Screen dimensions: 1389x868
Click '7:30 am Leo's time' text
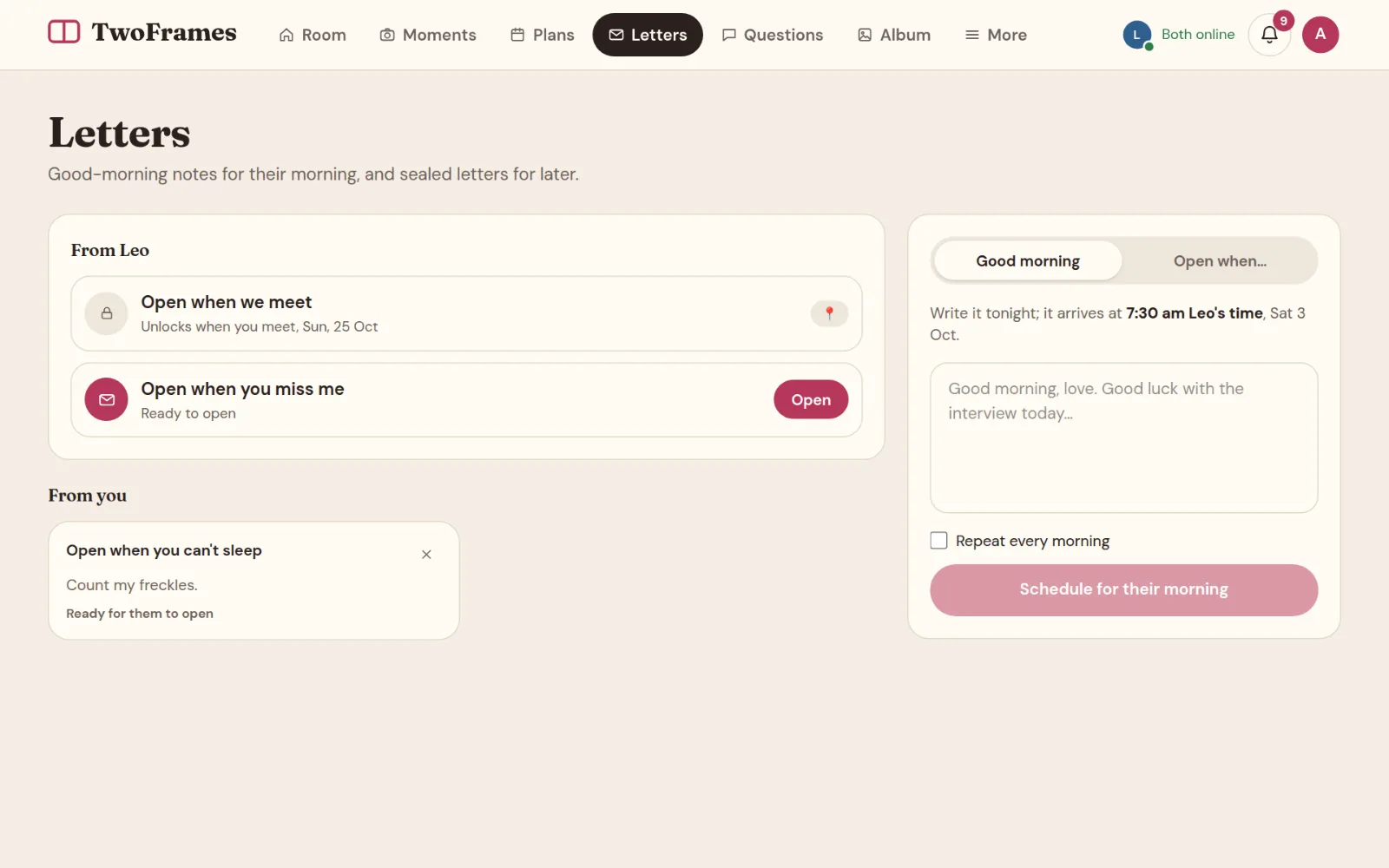point(1195,313)
